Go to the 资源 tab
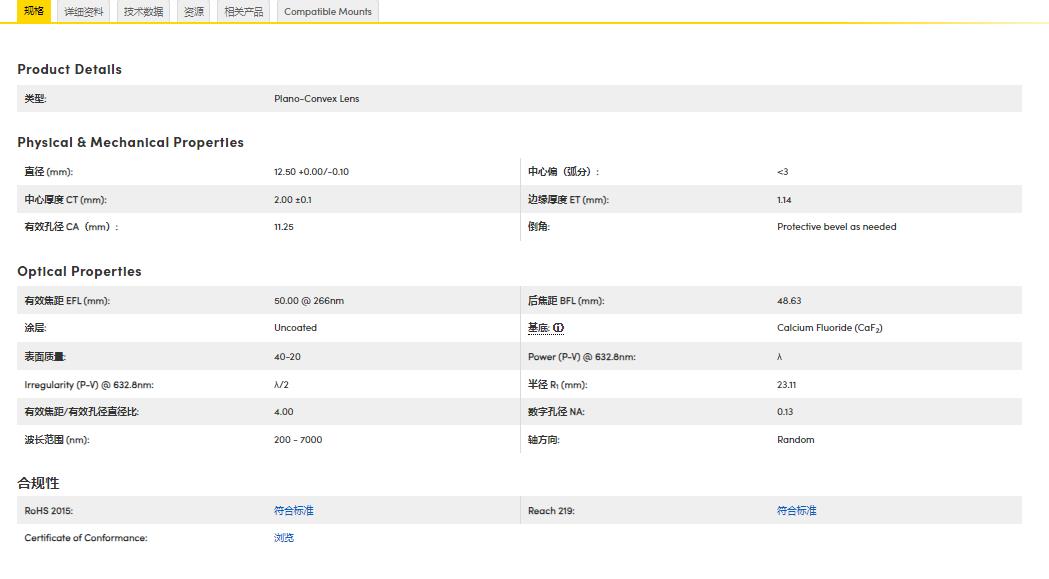This screenshot has height=579, width=1049. 194,12
